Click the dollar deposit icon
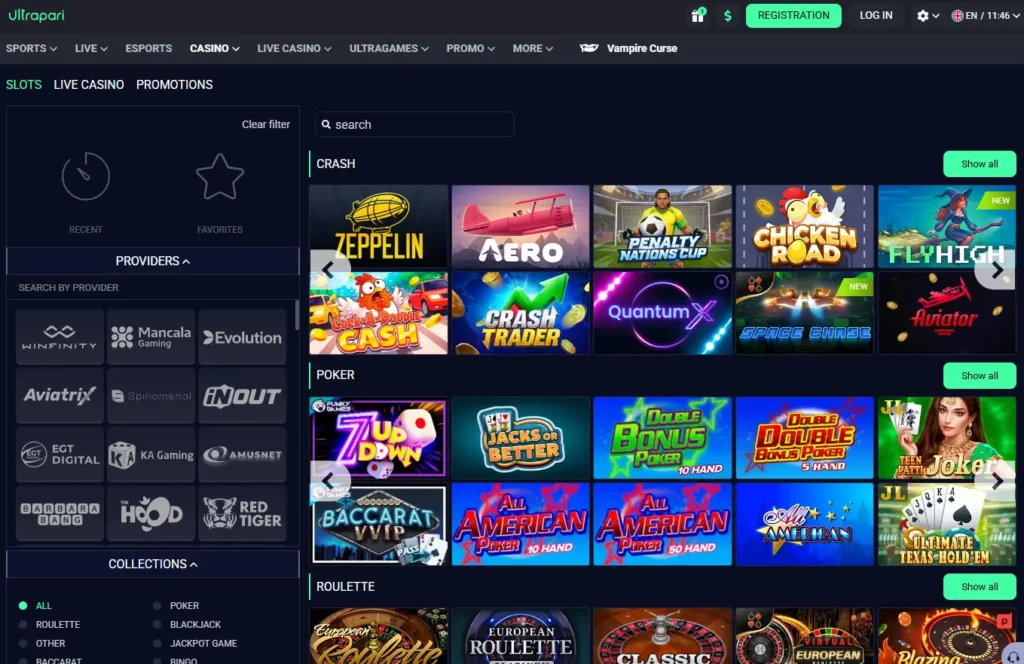 pos(728,16)
